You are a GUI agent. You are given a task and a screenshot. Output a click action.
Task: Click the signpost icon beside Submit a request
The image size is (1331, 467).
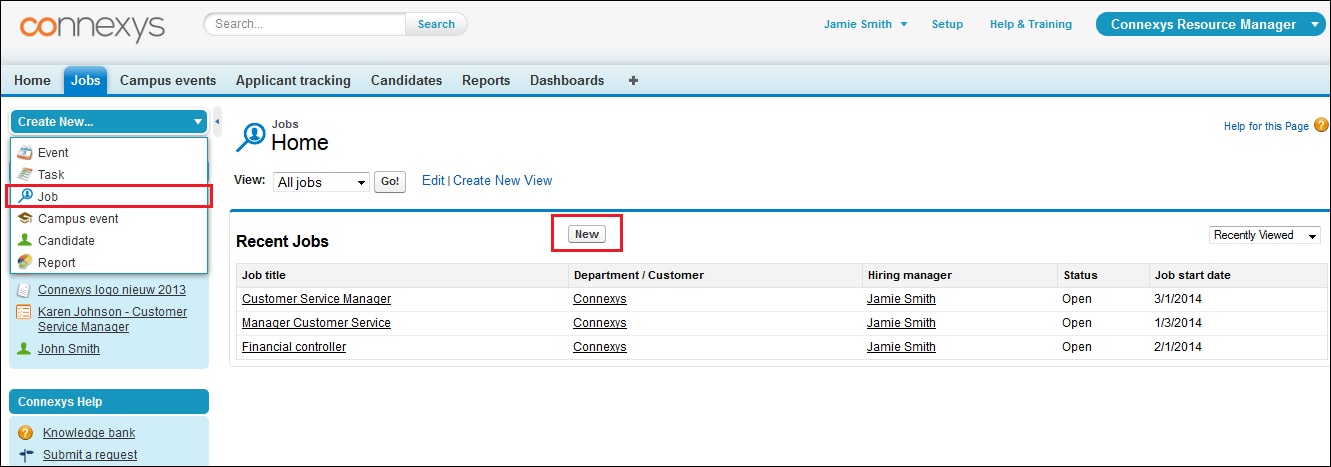tap(26, 455)
